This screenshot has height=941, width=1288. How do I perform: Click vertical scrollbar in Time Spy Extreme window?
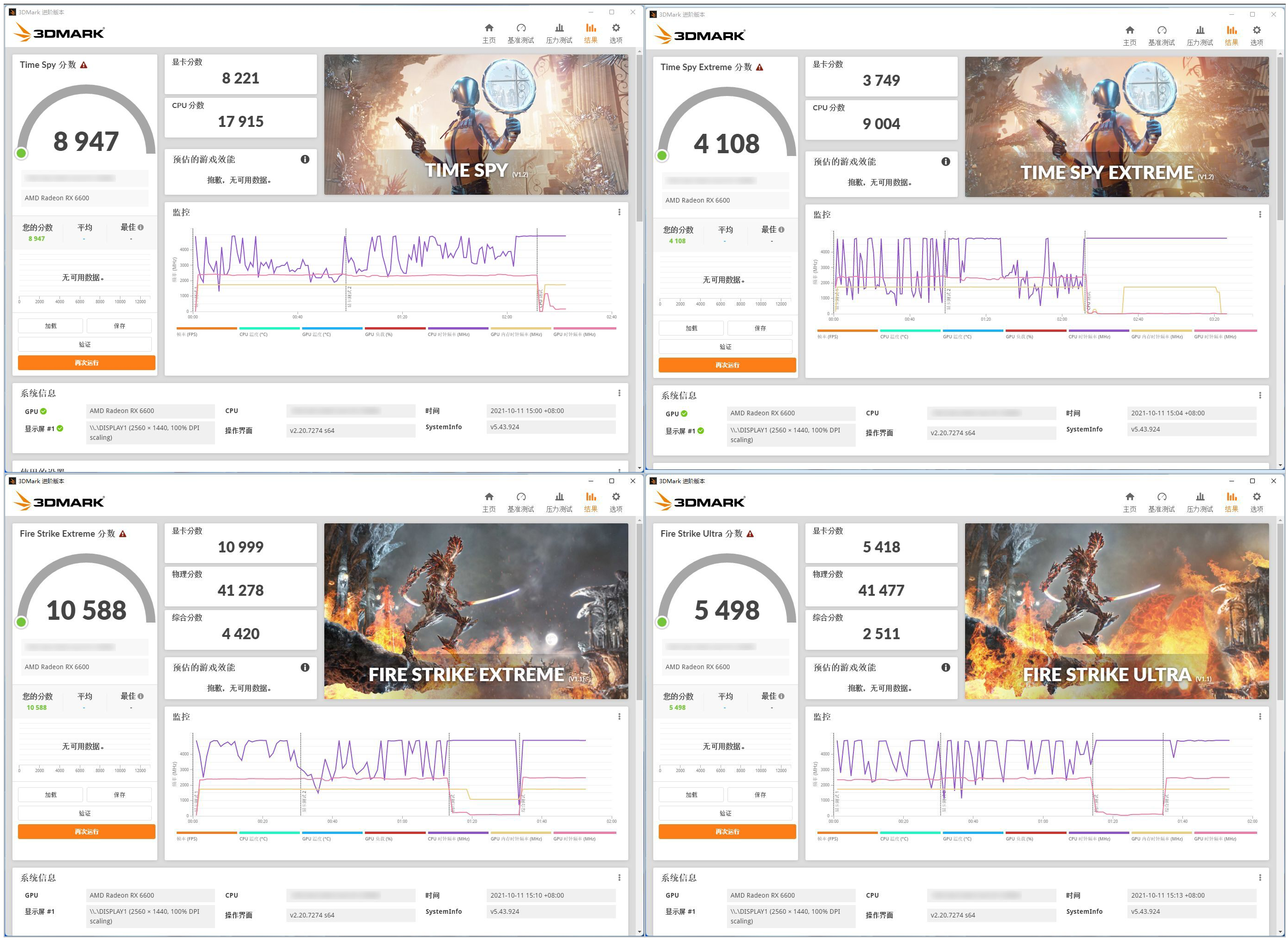[x=1280, y=138]
